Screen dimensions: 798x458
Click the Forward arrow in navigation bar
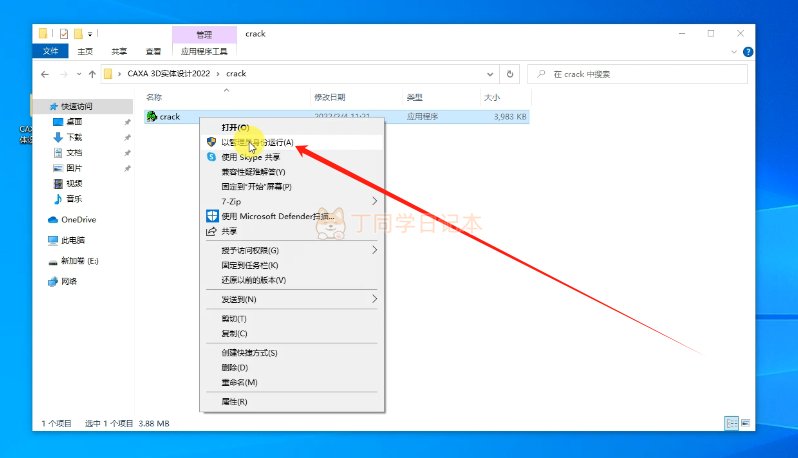[x=63, y=74]
